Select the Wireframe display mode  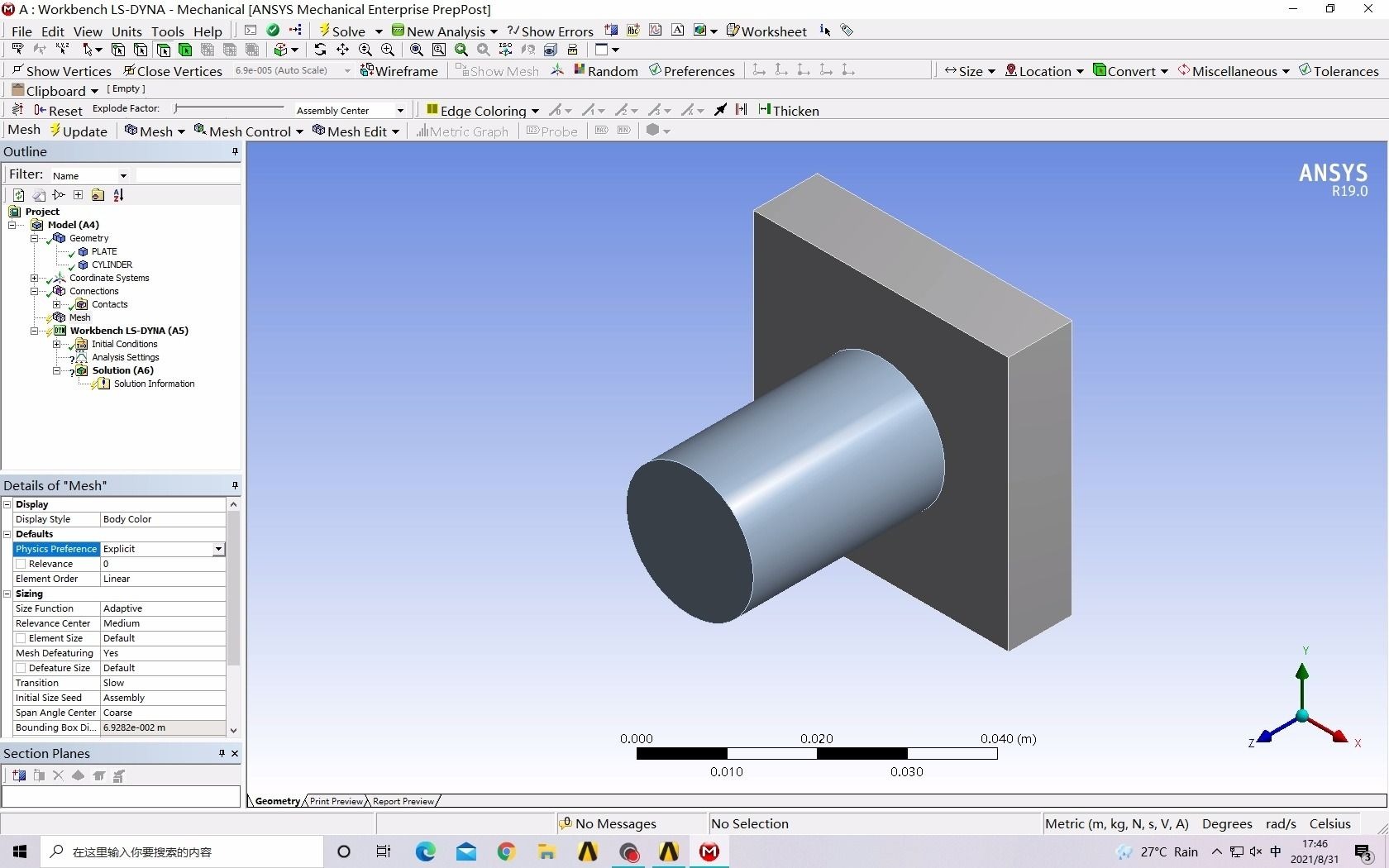[400, 70]
